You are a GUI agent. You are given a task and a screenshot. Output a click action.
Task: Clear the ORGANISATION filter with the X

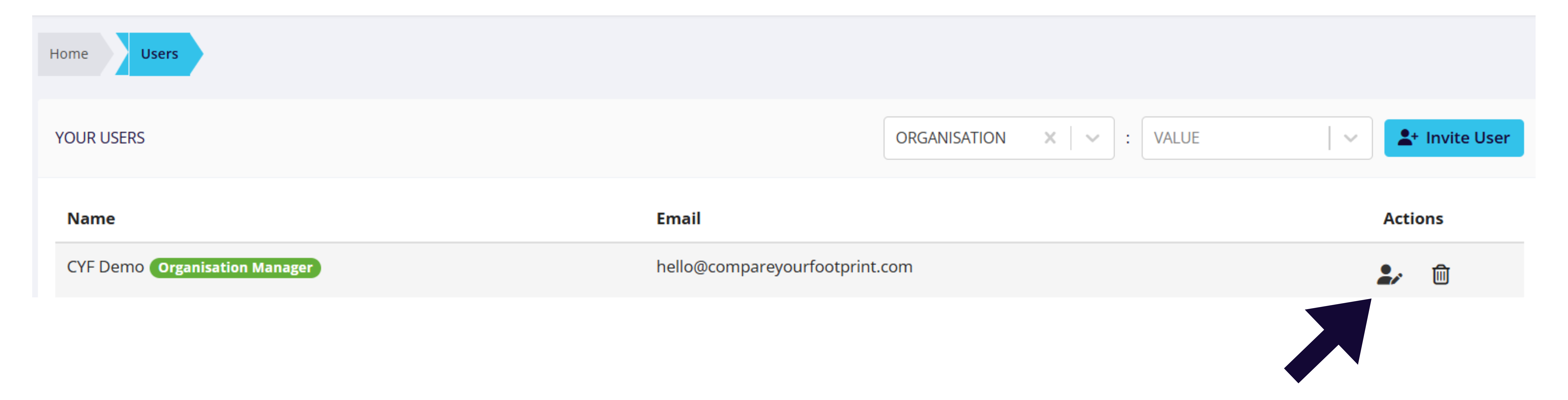click(x=1050, y=138)
